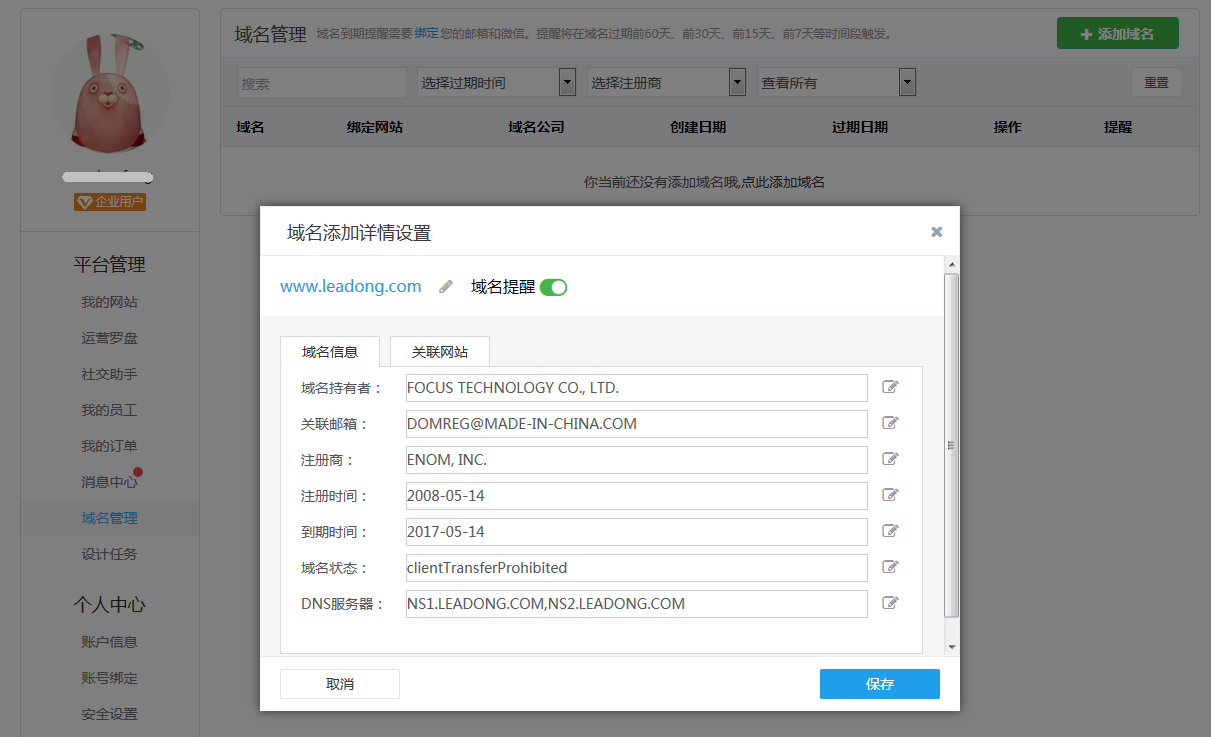
Task: Click inside the 搜索 input field
Action: pyautogui.click(x=320, y=82)
